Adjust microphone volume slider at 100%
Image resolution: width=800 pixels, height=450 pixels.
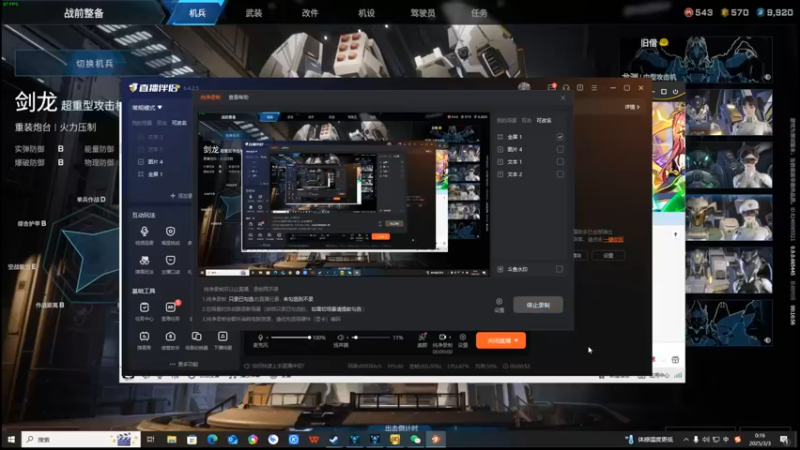point(290,338)
